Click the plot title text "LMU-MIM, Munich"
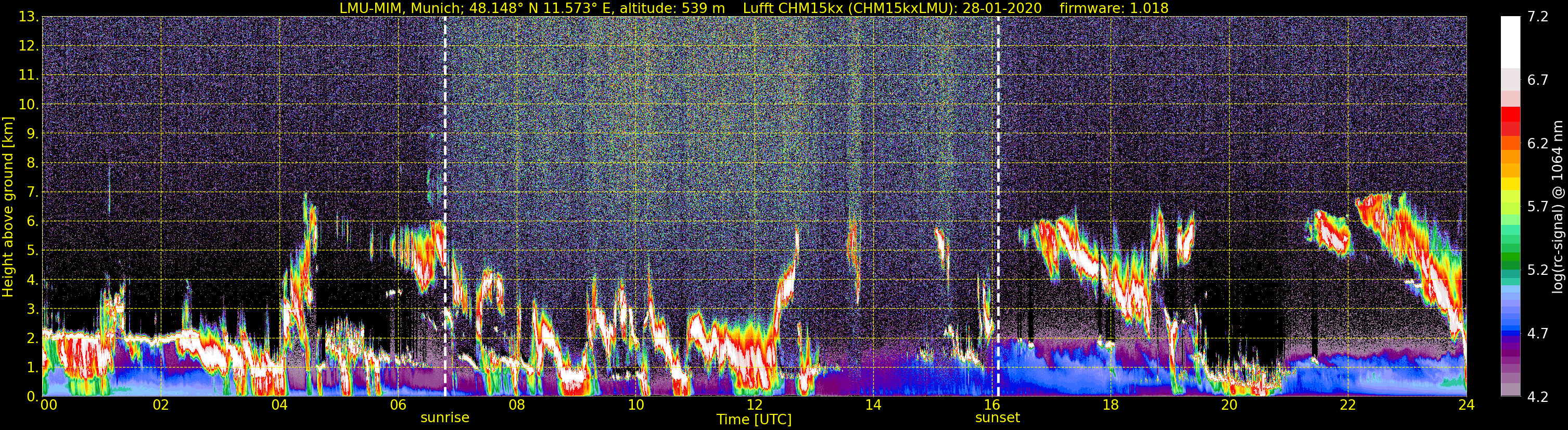The width and height of the screenshot is (1568, 430). coord(402,8)
